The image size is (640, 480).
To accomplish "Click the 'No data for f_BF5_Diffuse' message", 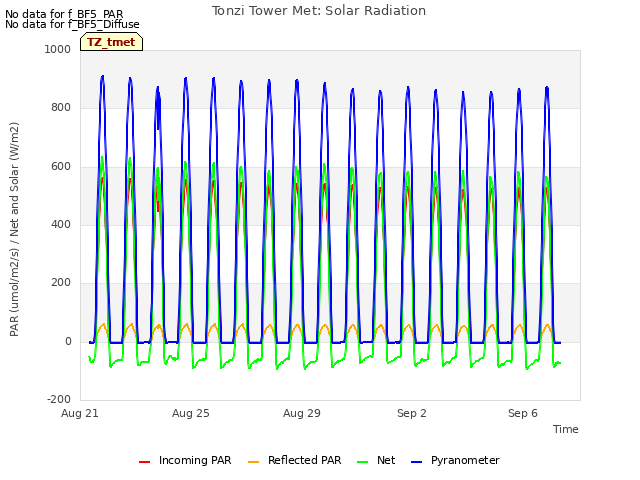I will coord(72,24).
